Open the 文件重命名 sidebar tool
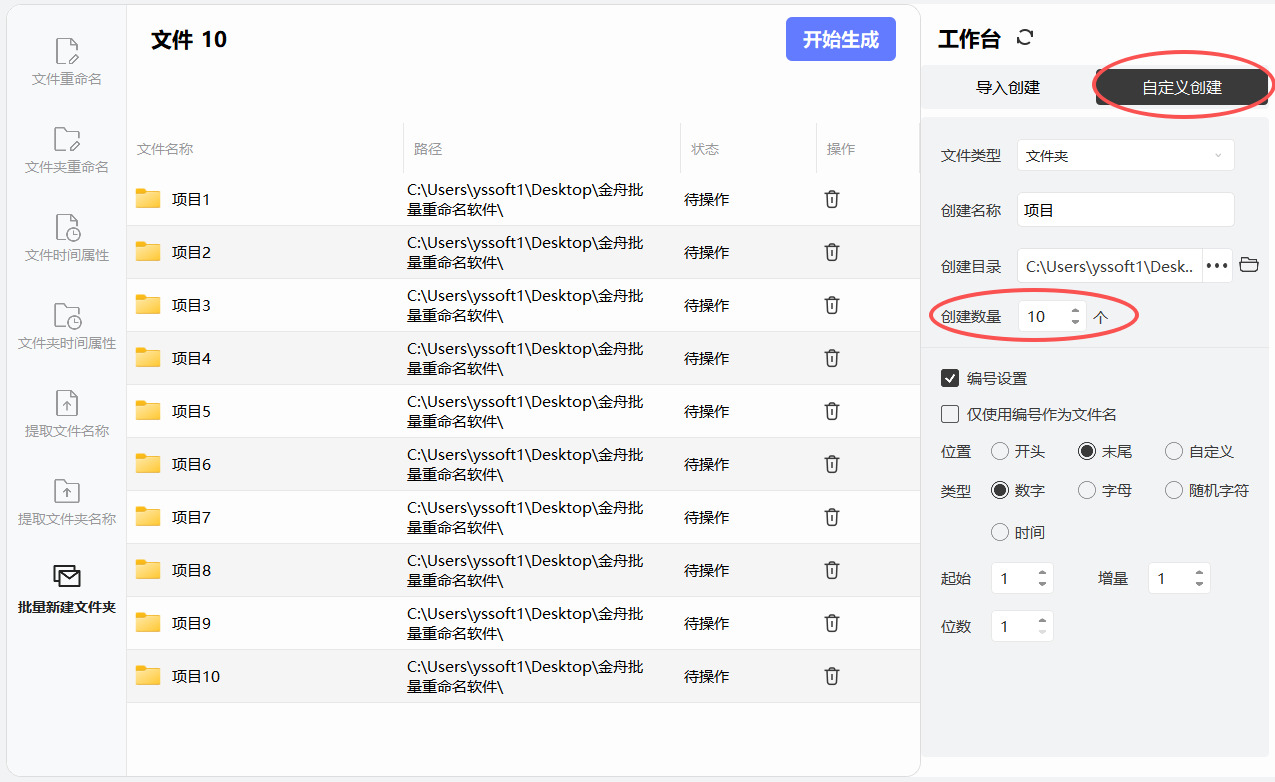Image resolution: width=1275 pixels, height=782 pixels. 66,62
